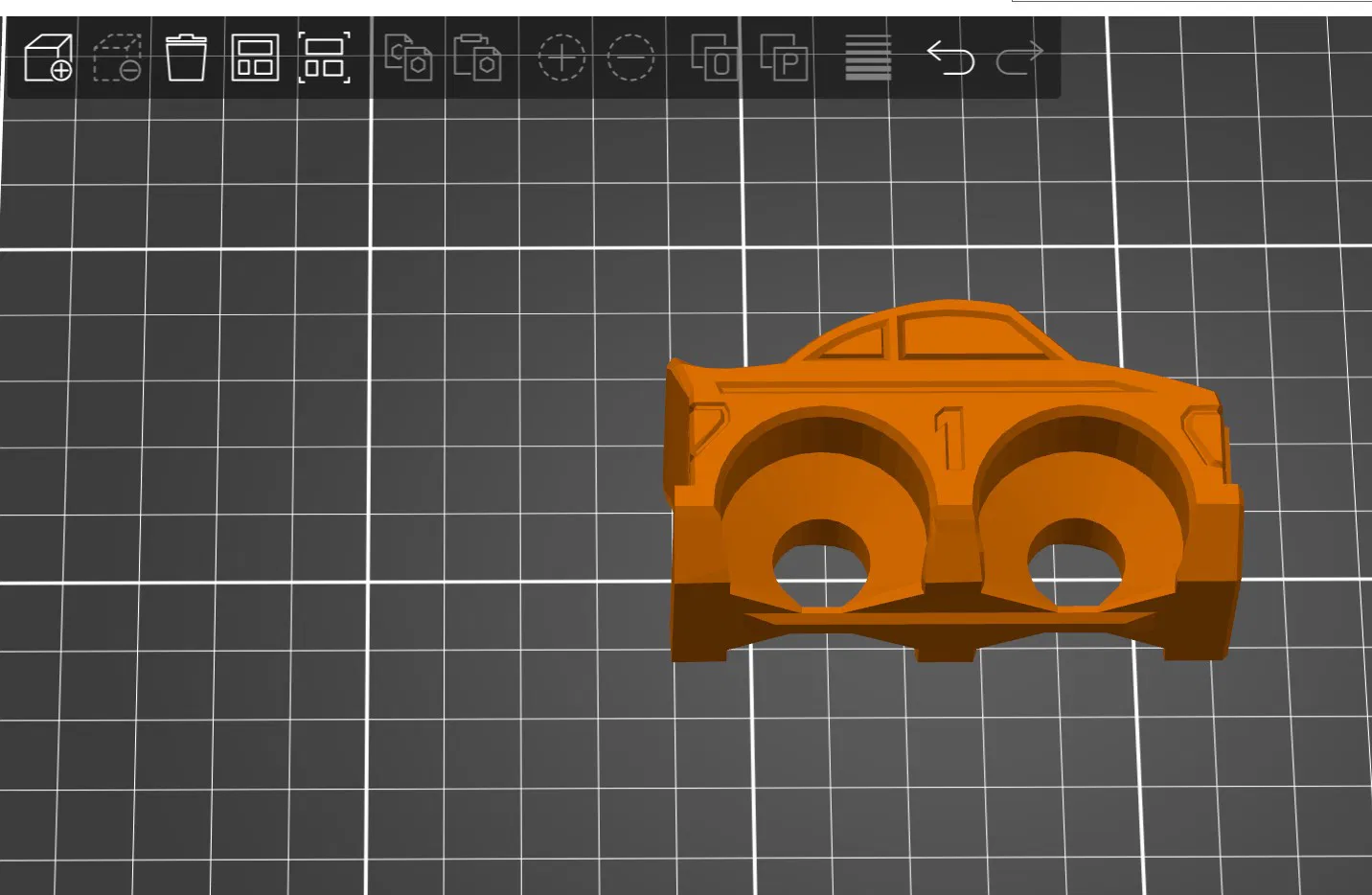1372x895 pixels.
Task: Arrange all objects on the bed
Action: [x=255, y=57]
